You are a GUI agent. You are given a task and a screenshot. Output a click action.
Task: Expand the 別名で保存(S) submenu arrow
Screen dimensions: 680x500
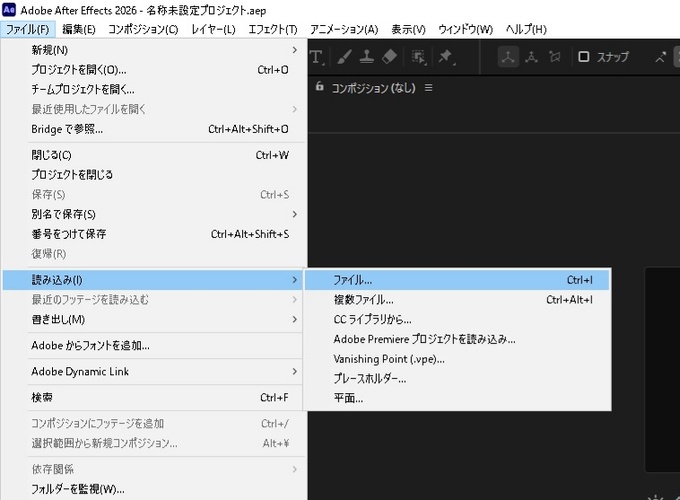[x=295, y=214]
